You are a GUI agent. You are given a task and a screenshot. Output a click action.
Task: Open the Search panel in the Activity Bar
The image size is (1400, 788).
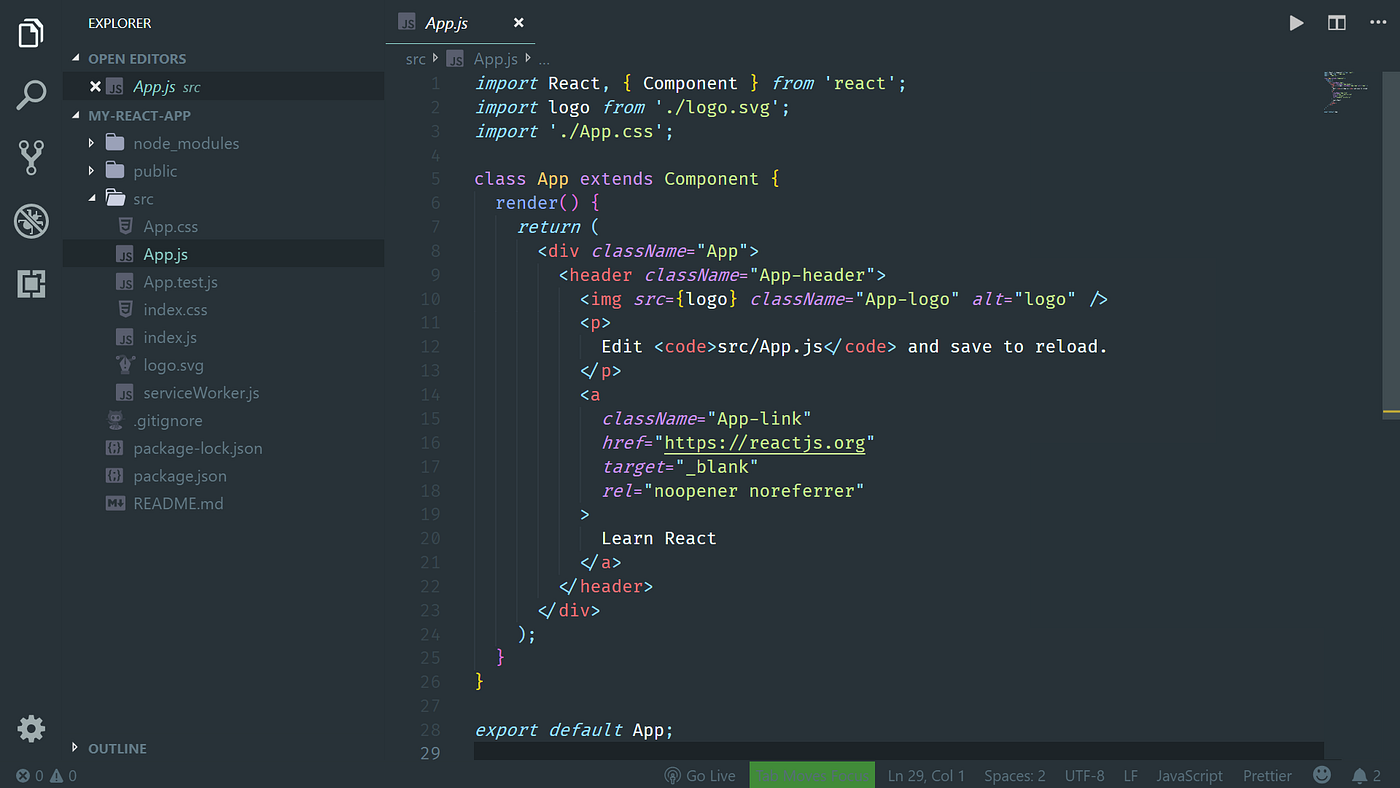[30, 94]
